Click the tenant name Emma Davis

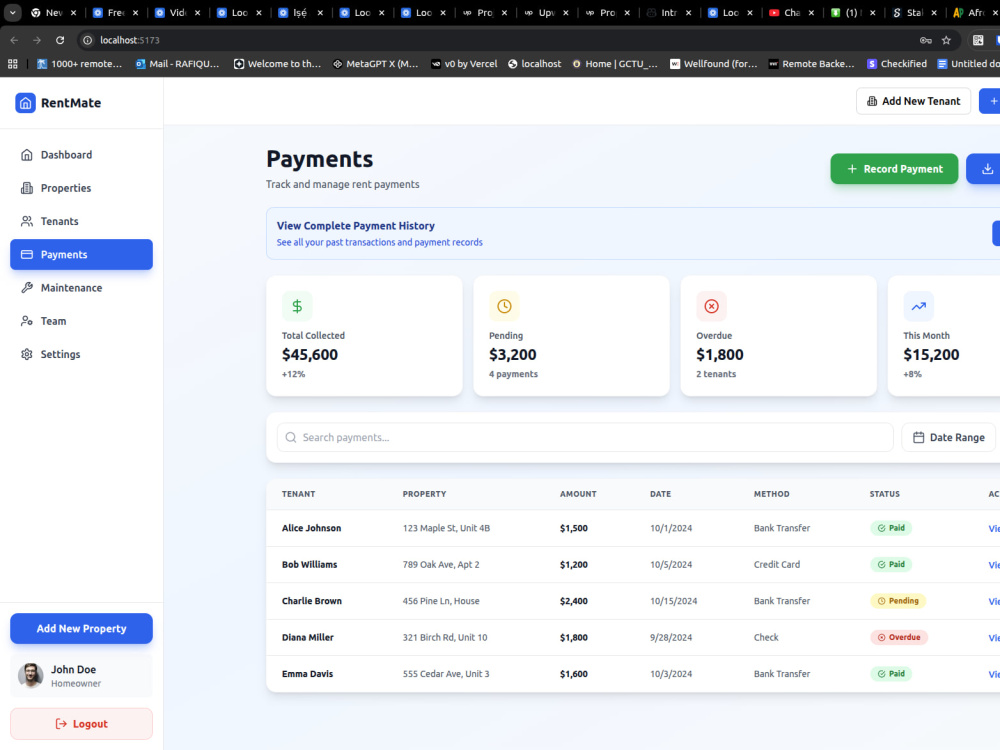307,673
